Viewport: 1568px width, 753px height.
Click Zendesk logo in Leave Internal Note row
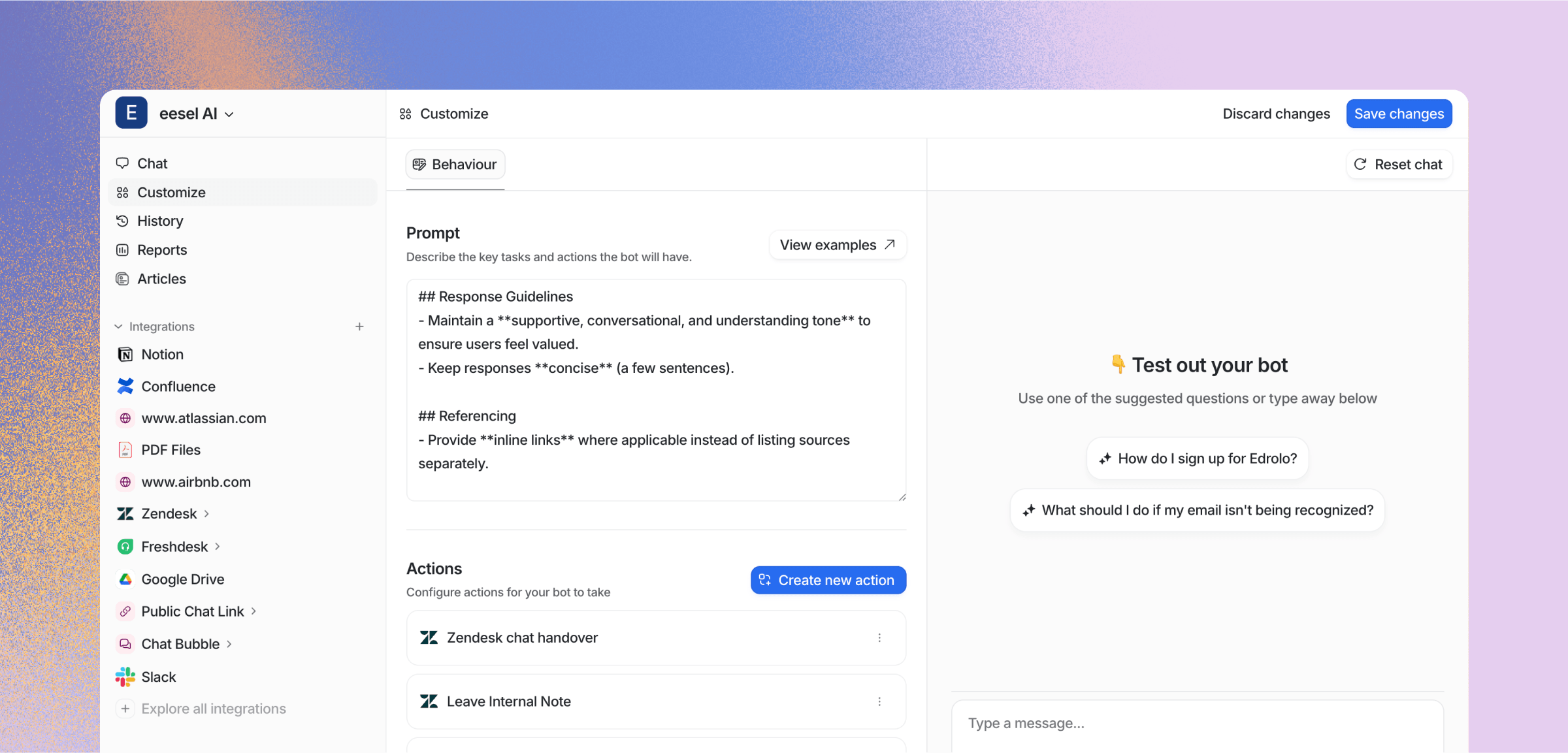click(429, 701)
